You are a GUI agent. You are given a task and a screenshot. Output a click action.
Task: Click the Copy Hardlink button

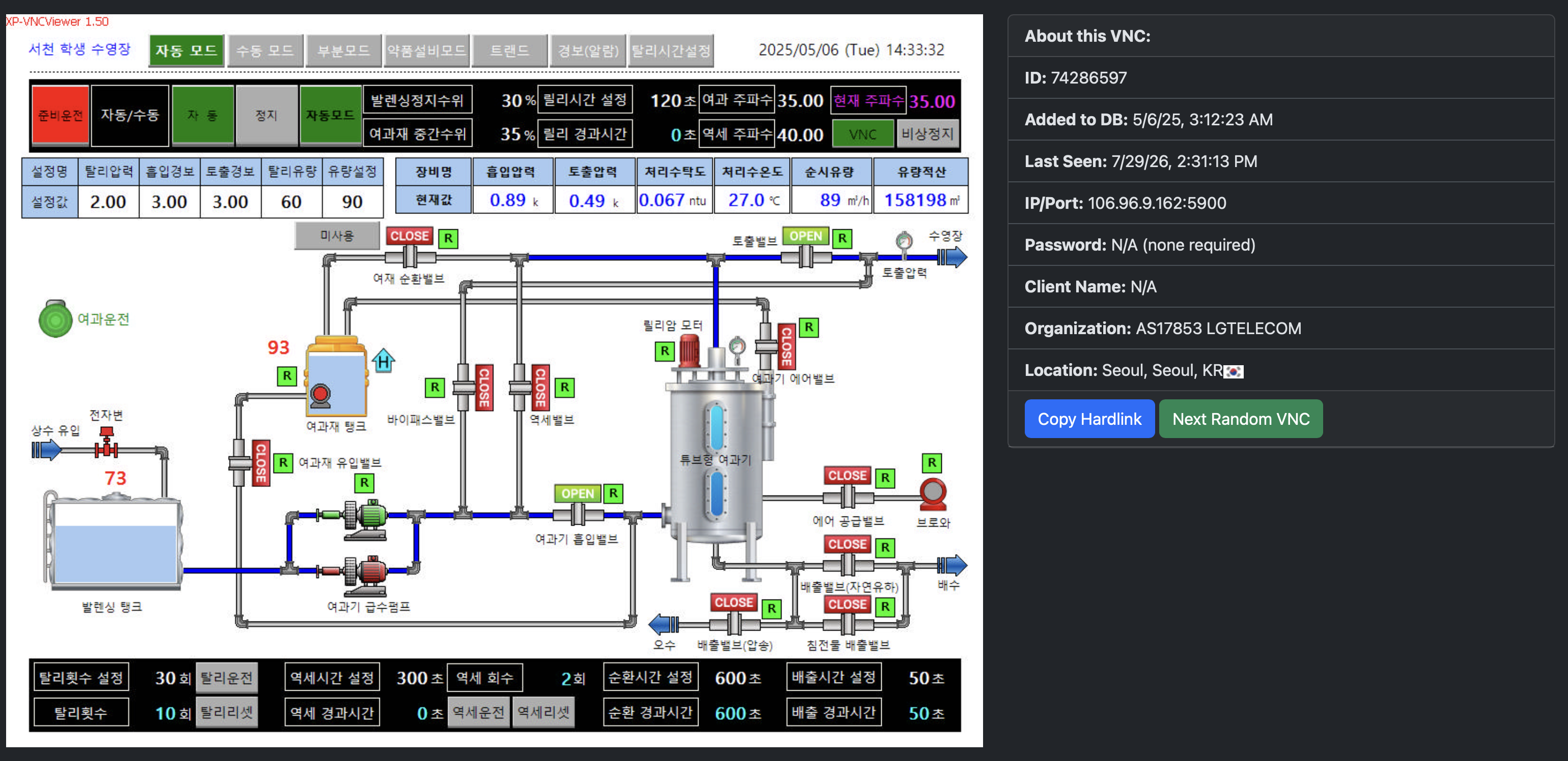[1089, 419]
